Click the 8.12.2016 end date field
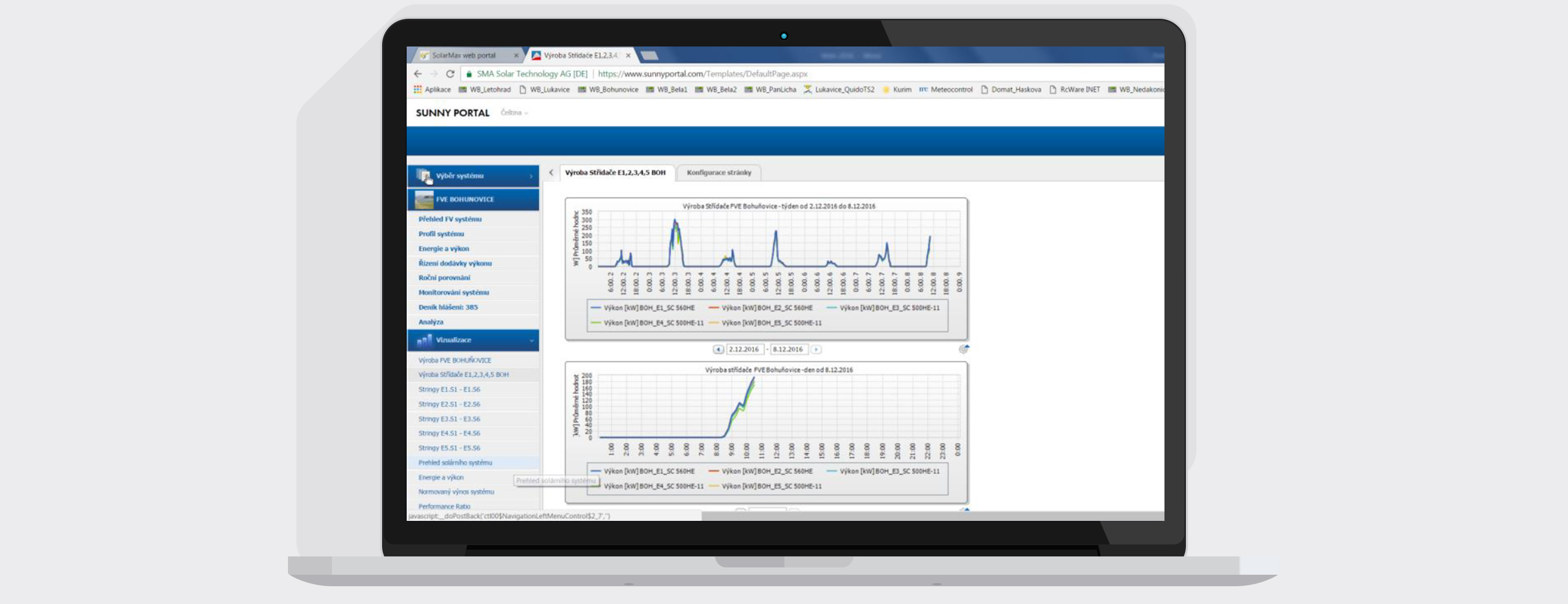Screen dimensions: 1568x604 coord(789,349)
